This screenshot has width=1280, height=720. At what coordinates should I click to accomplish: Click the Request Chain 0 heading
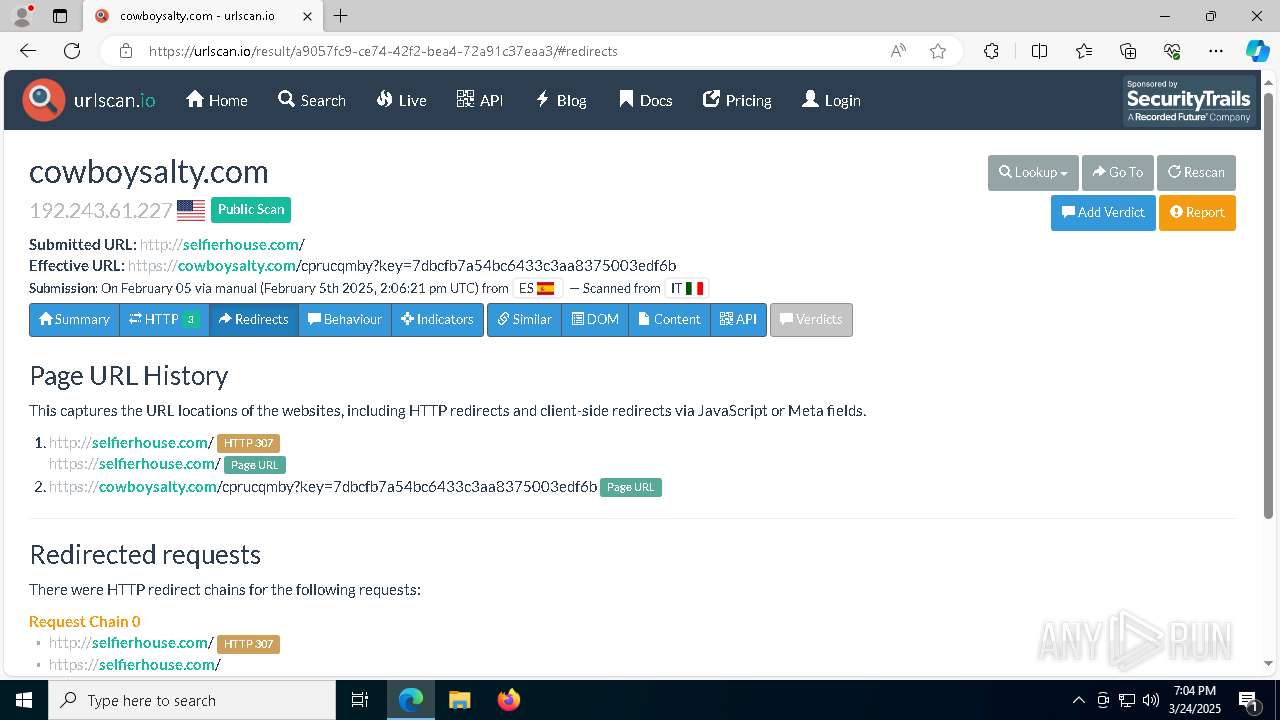tap(85, 621)
